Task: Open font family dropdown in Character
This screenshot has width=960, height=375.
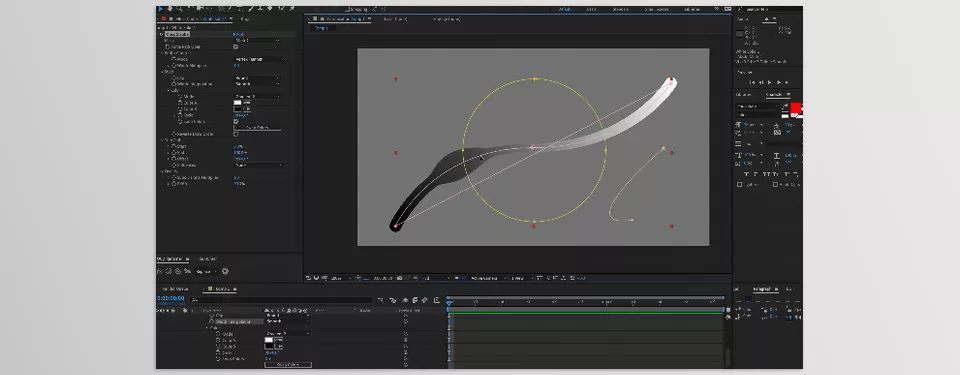Action: (x=758, y=106)
